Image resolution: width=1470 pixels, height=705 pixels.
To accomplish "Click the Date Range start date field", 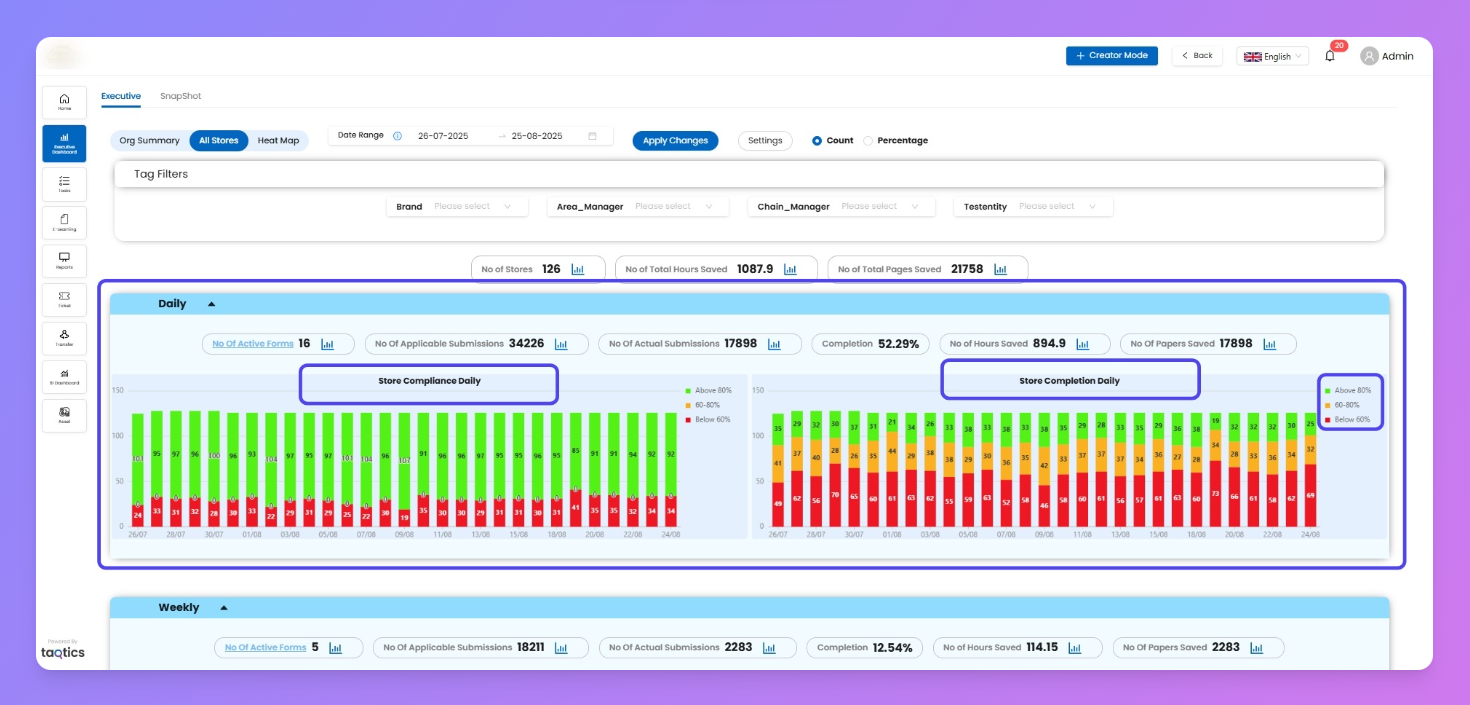I will (443, 136).
